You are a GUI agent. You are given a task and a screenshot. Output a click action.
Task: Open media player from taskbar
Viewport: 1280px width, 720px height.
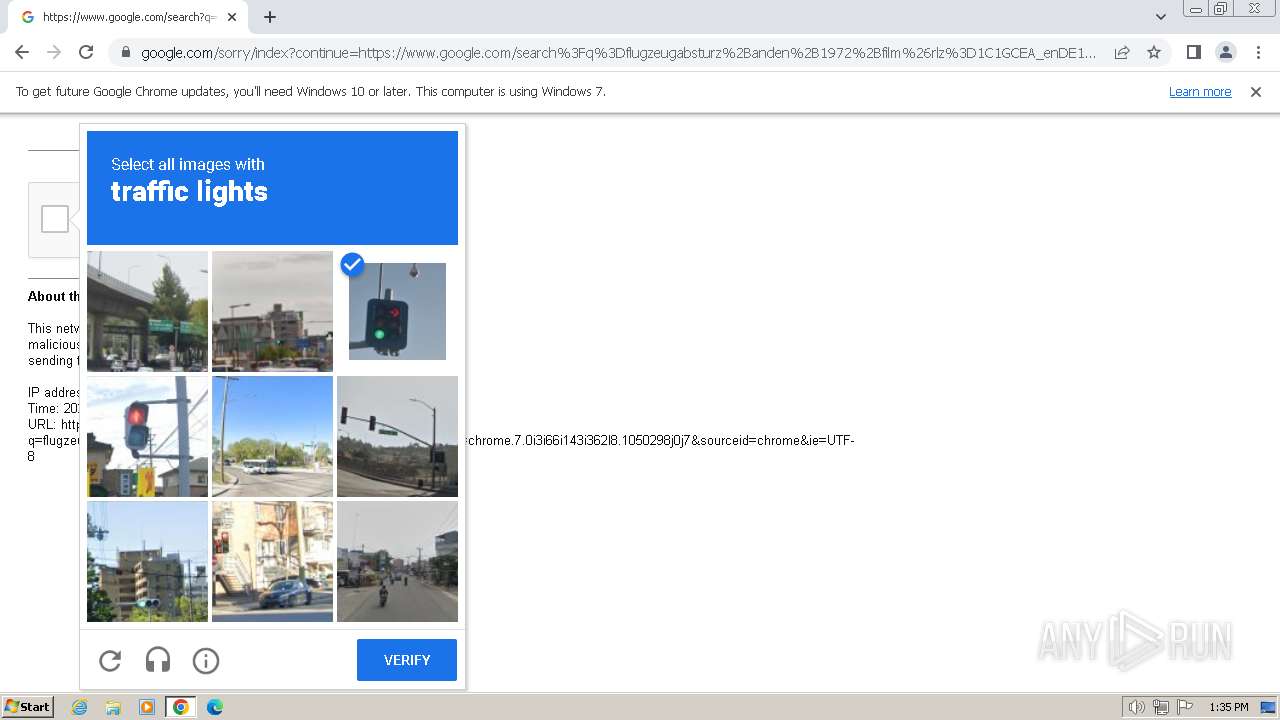point(147,707)
